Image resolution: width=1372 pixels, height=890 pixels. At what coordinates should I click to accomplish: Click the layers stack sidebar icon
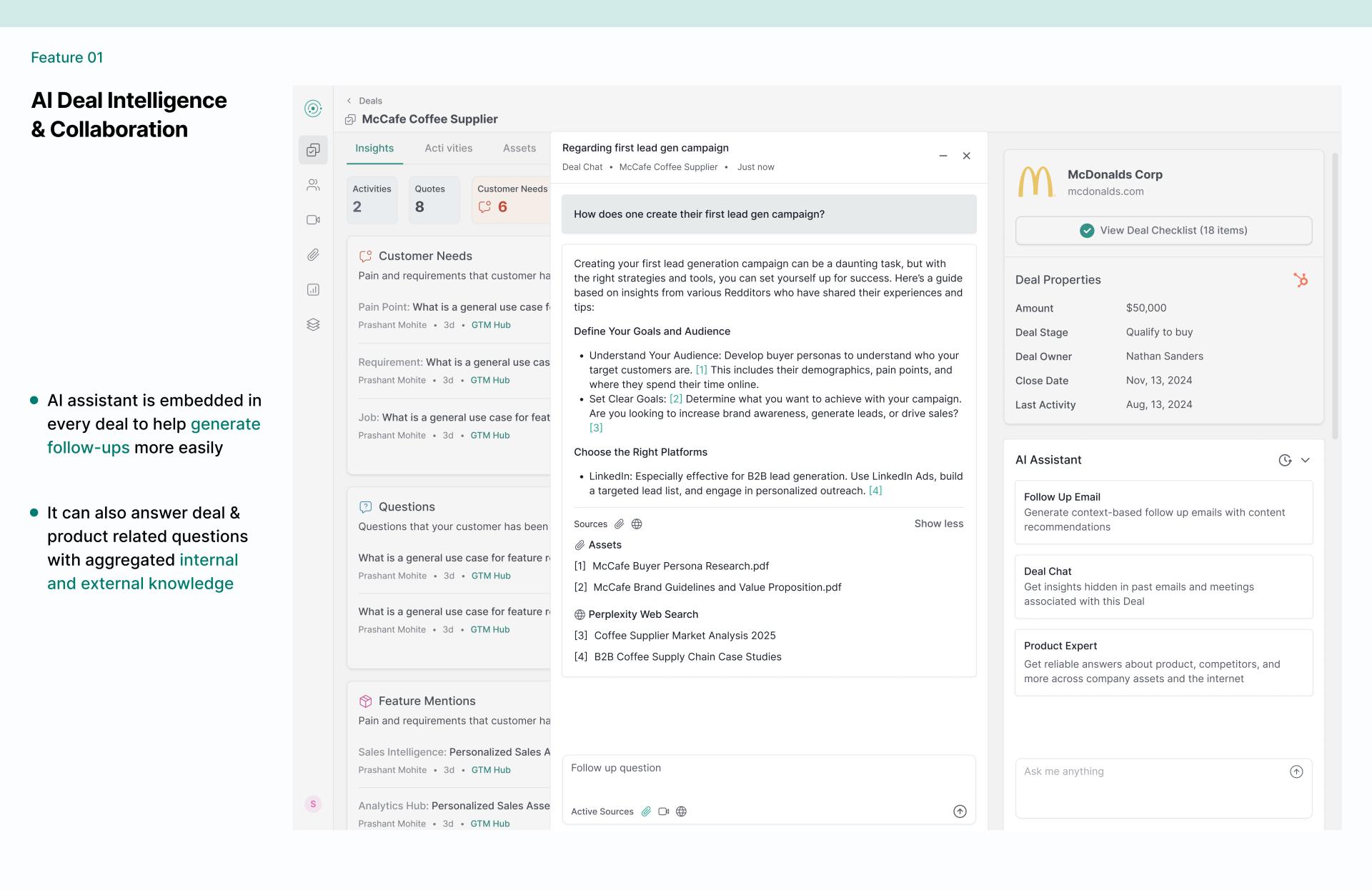[x=313, y=324]
